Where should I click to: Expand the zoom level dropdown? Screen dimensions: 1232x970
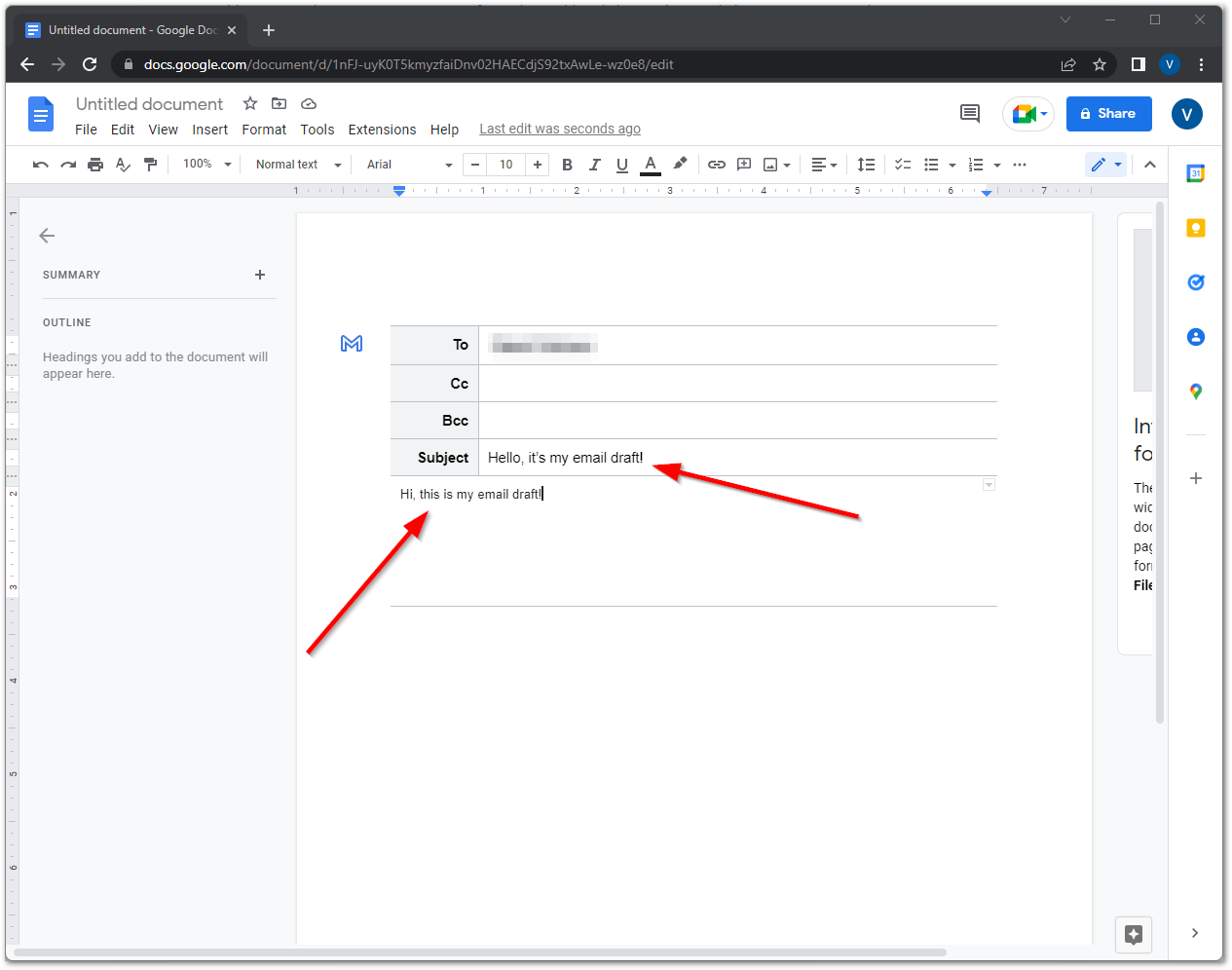click(x=205, y=164)
